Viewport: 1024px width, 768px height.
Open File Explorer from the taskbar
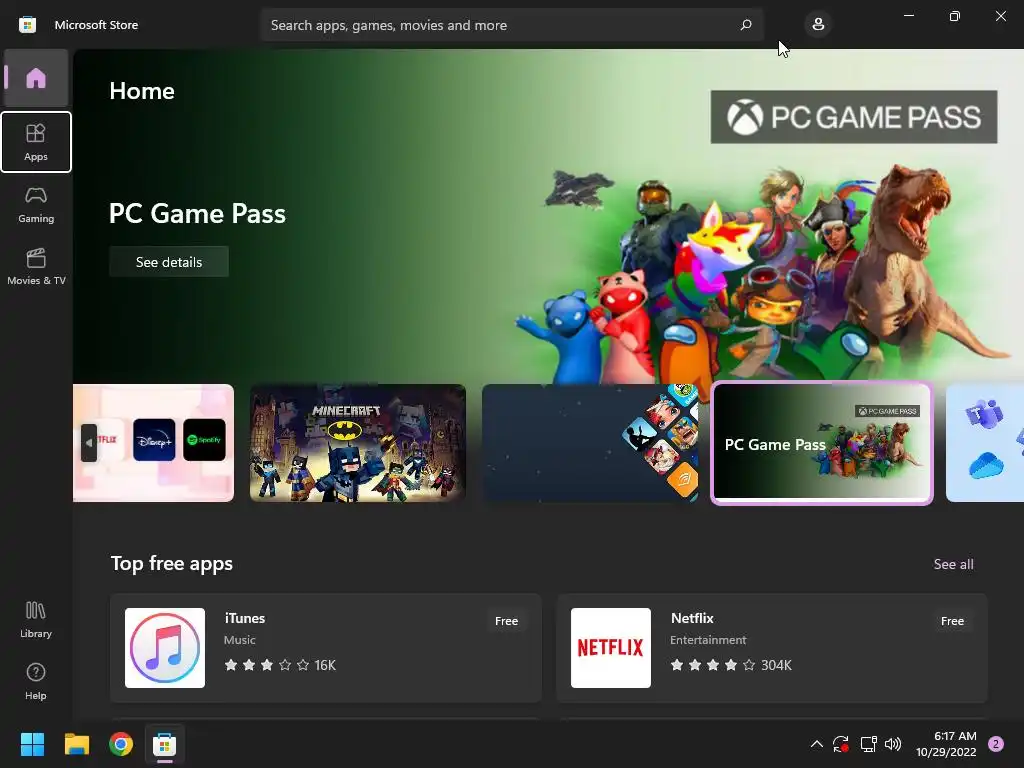point(76,744)
